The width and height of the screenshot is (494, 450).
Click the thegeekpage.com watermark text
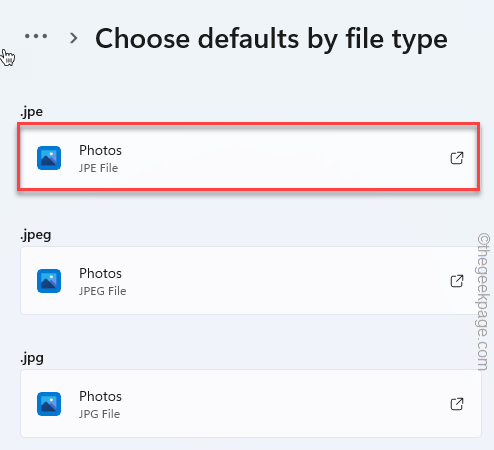[x=483, y=302]
